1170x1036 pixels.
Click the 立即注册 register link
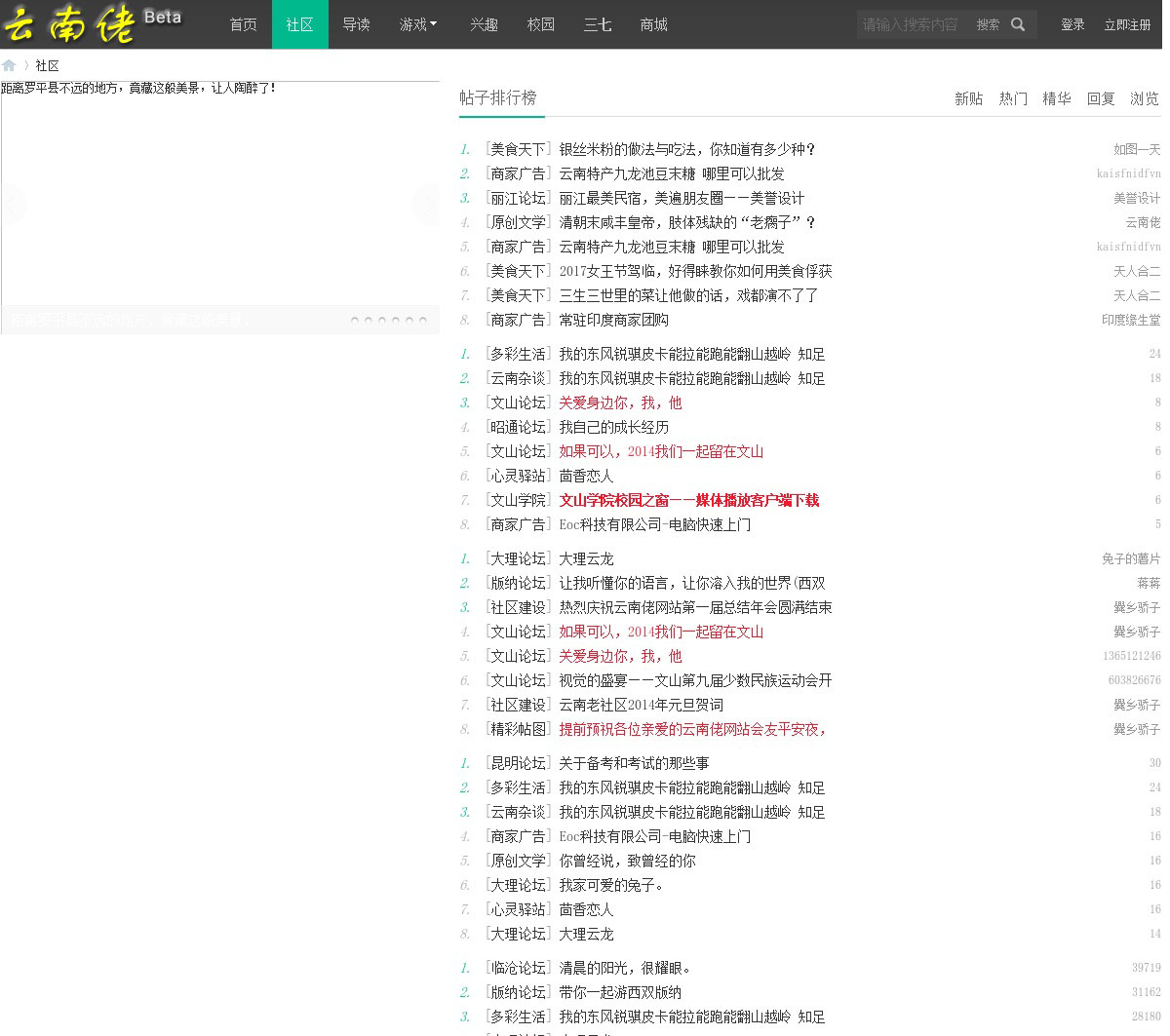coord(1127,24)
